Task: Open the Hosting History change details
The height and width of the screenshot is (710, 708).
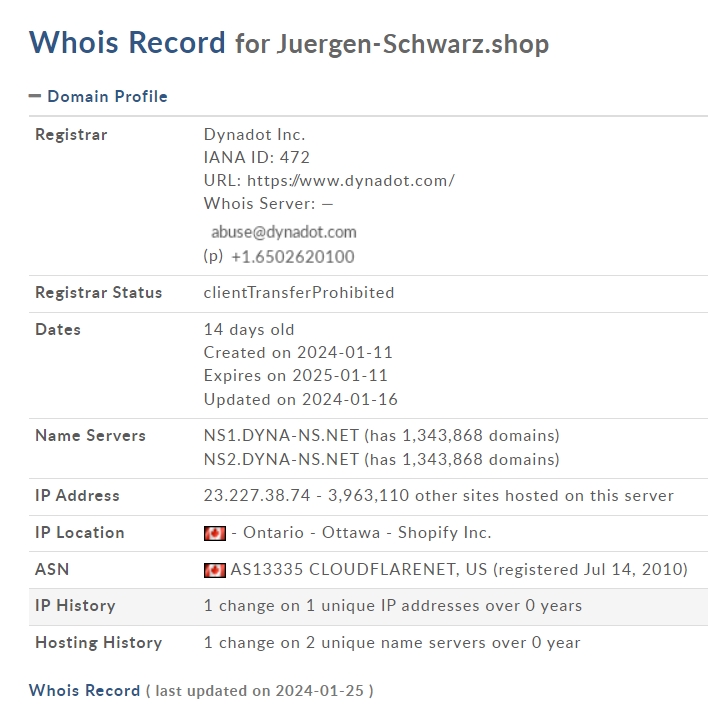Action: pos(392,643)
